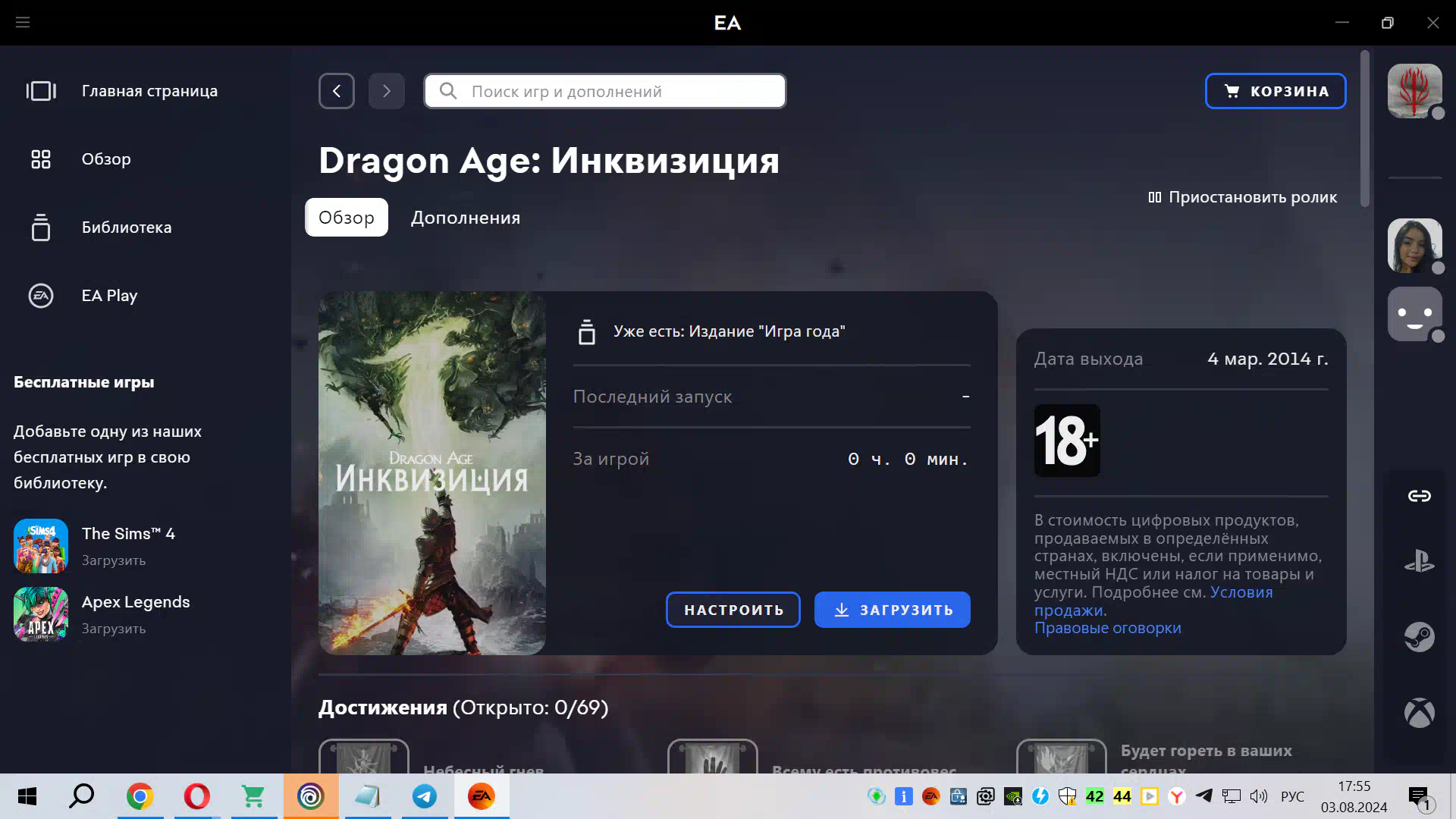Switch to the Дополнения tab
1456x819 pixels.
pos(466,218)
